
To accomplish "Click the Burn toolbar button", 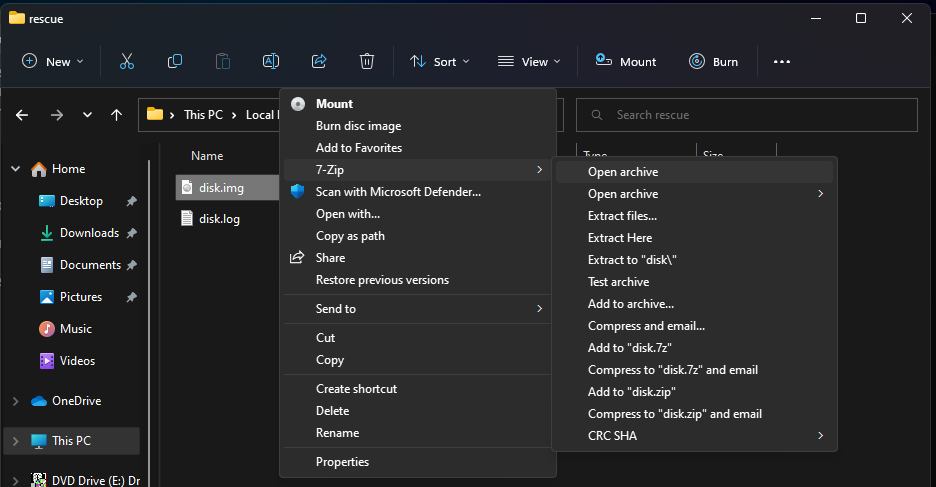I will tap(713, 61).
